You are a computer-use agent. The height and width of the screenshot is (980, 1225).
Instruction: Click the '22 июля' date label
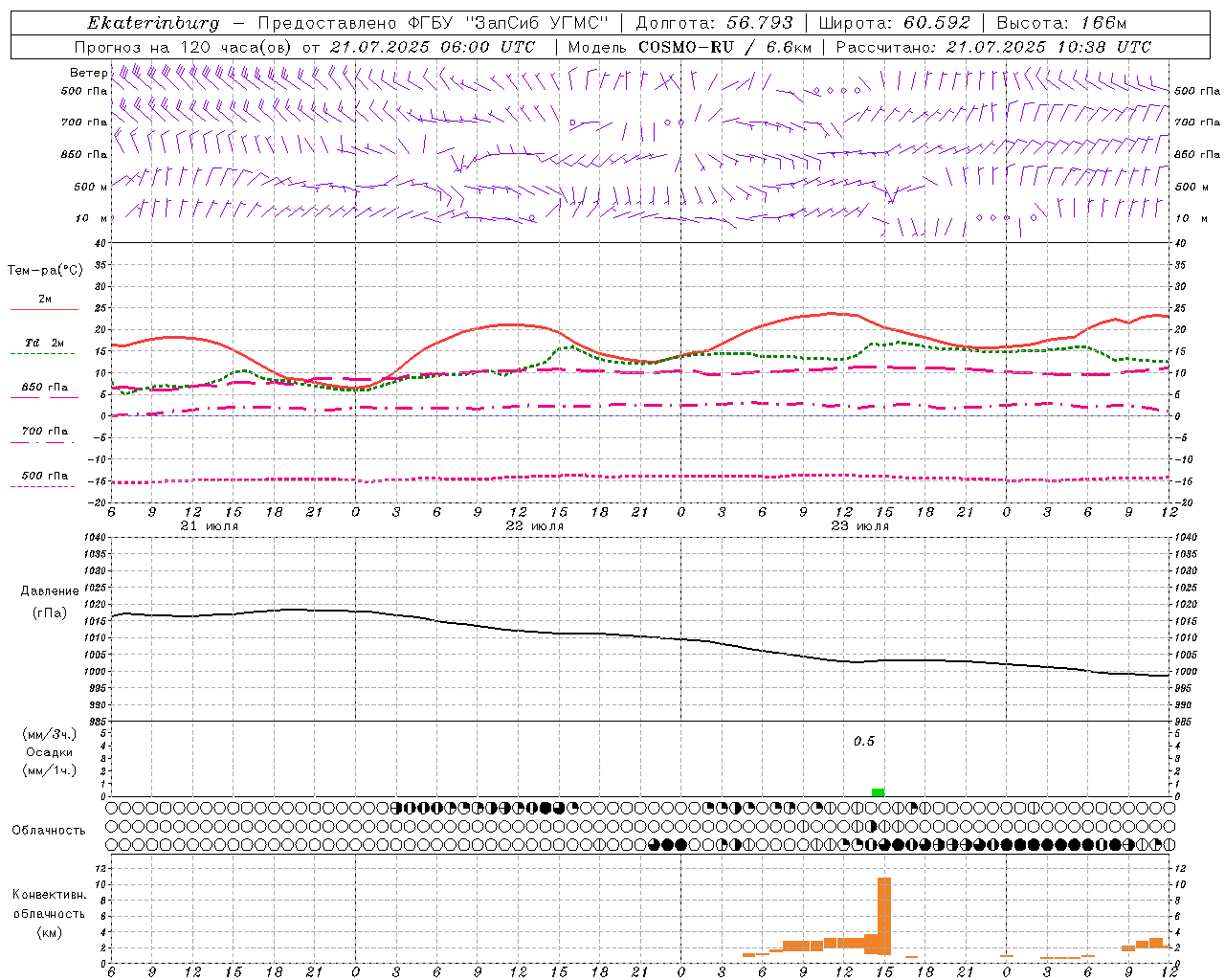click(535, 526)
